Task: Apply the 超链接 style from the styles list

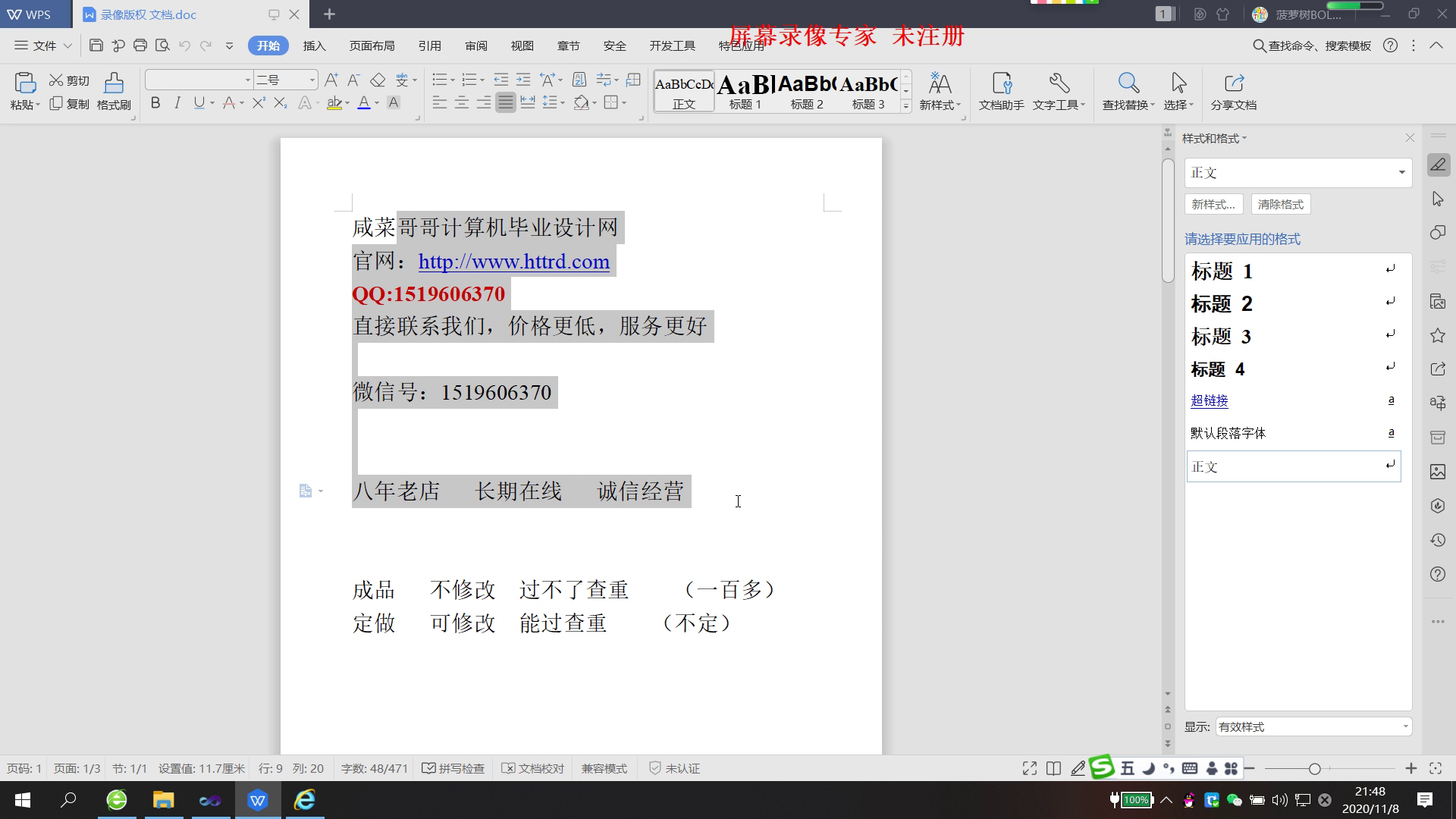Action: click(x=1294, y=400)
